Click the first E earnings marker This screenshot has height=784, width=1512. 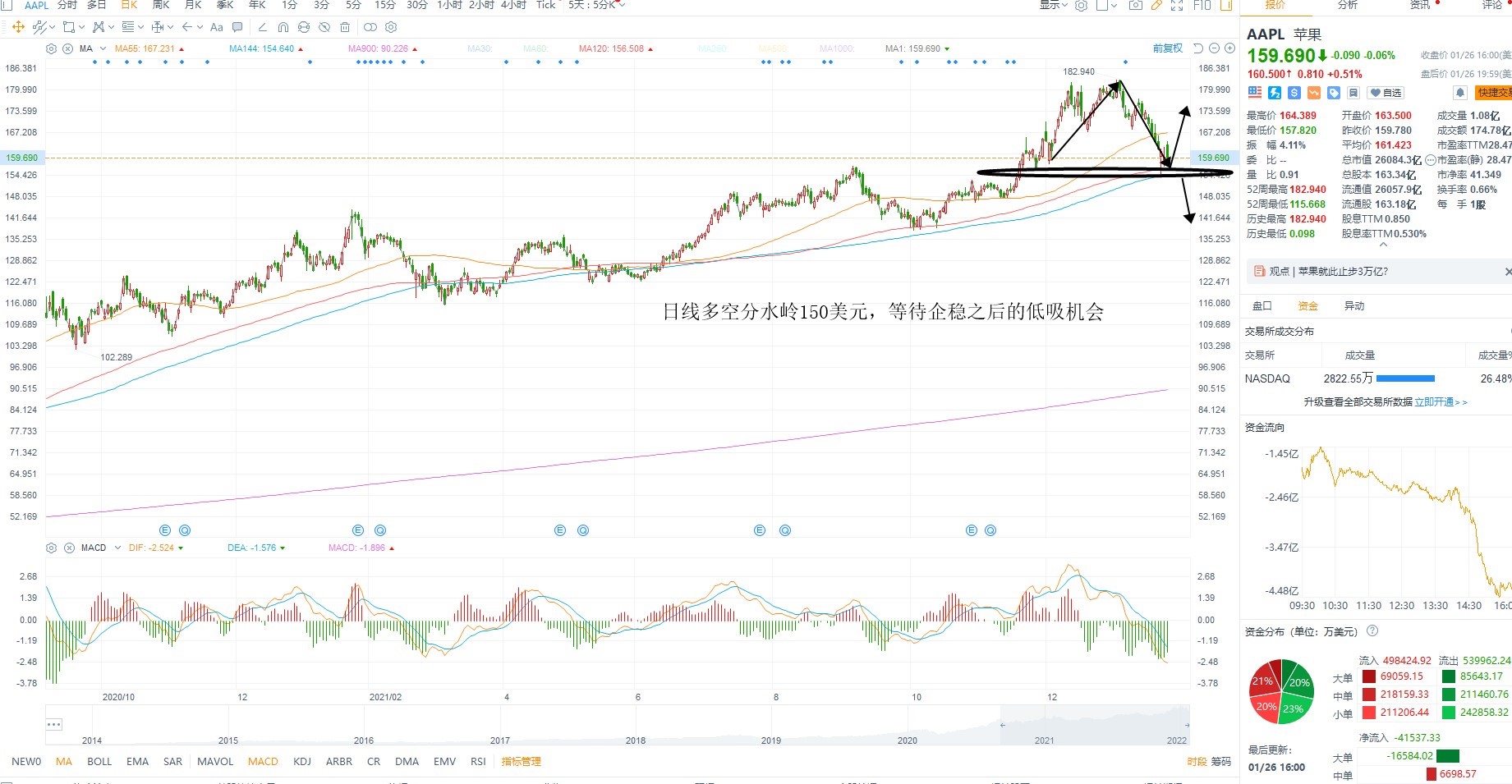[x=164, y=530]
